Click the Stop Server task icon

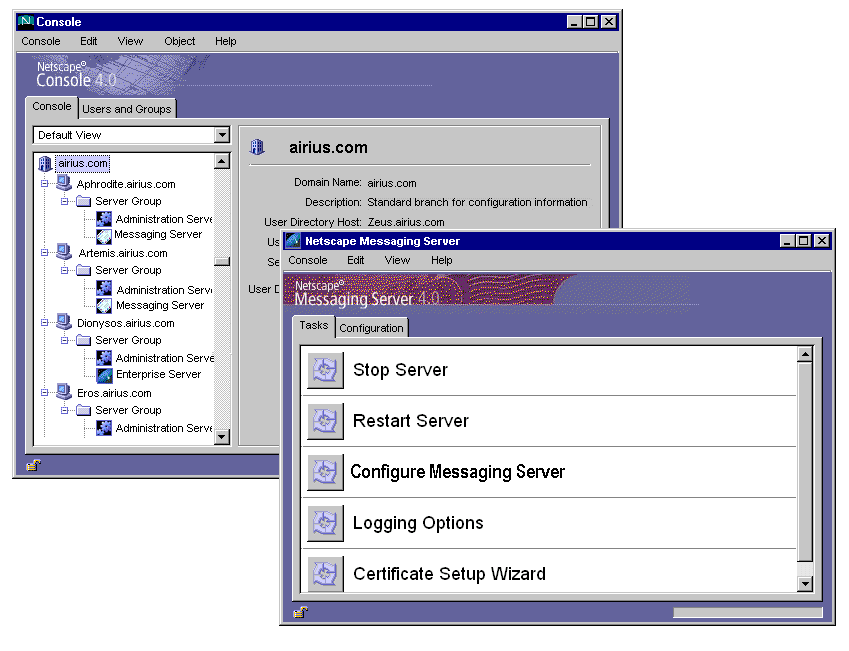(x=325, y=370)
